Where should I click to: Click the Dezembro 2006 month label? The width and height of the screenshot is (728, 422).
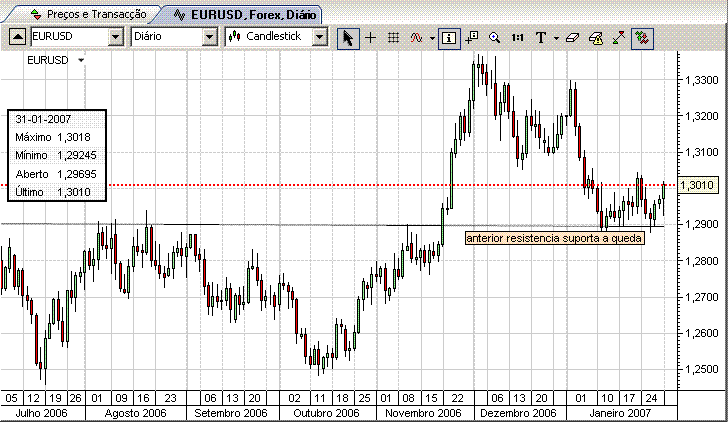coord(518,413)
